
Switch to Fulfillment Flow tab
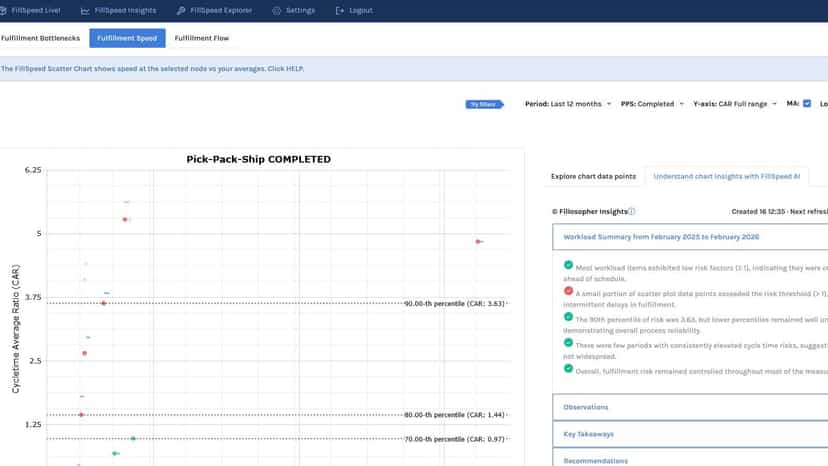202,38
